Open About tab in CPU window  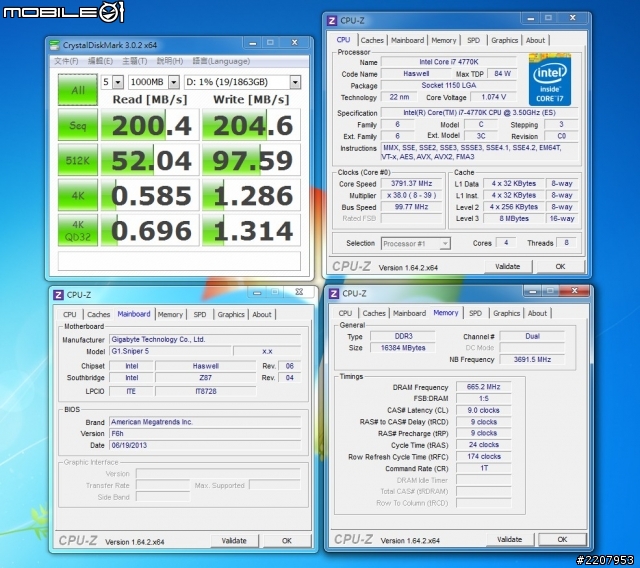535,40
